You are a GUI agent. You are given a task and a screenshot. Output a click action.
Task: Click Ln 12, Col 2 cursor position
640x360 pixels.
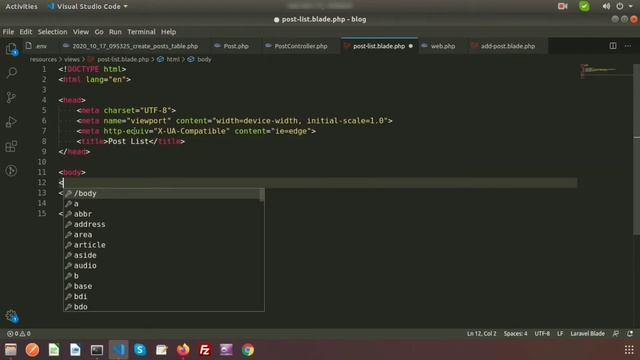481,333
